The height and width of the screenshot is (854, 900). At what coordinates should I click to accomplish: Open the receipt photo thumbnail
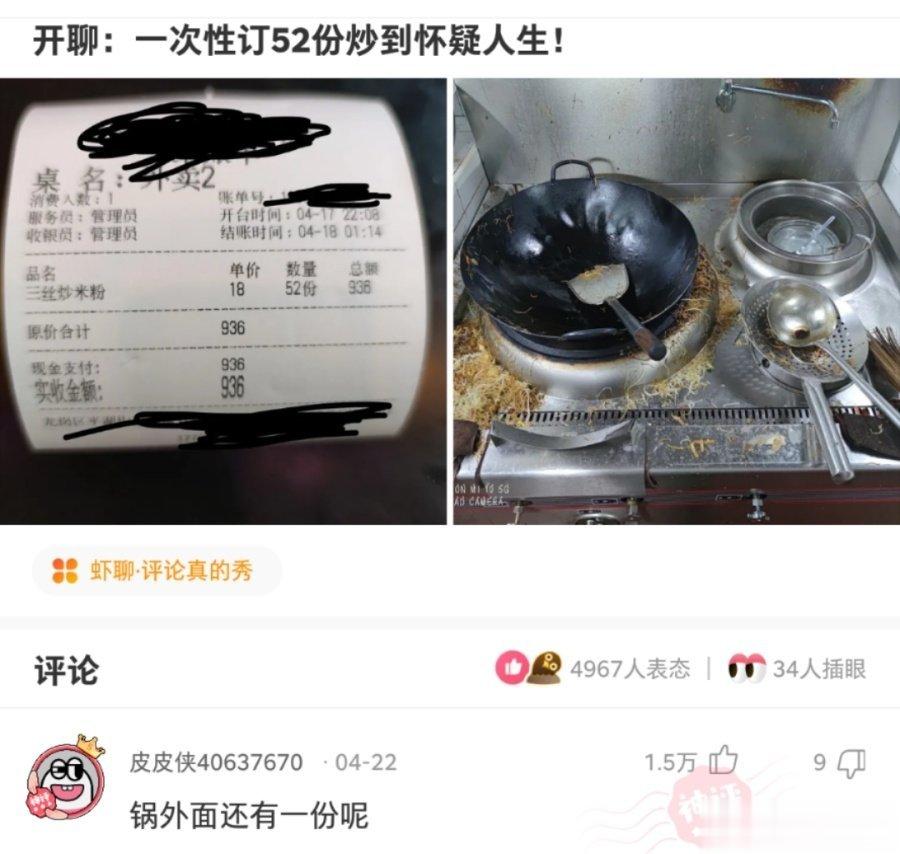pyautogui.click(x=223, y=301)
